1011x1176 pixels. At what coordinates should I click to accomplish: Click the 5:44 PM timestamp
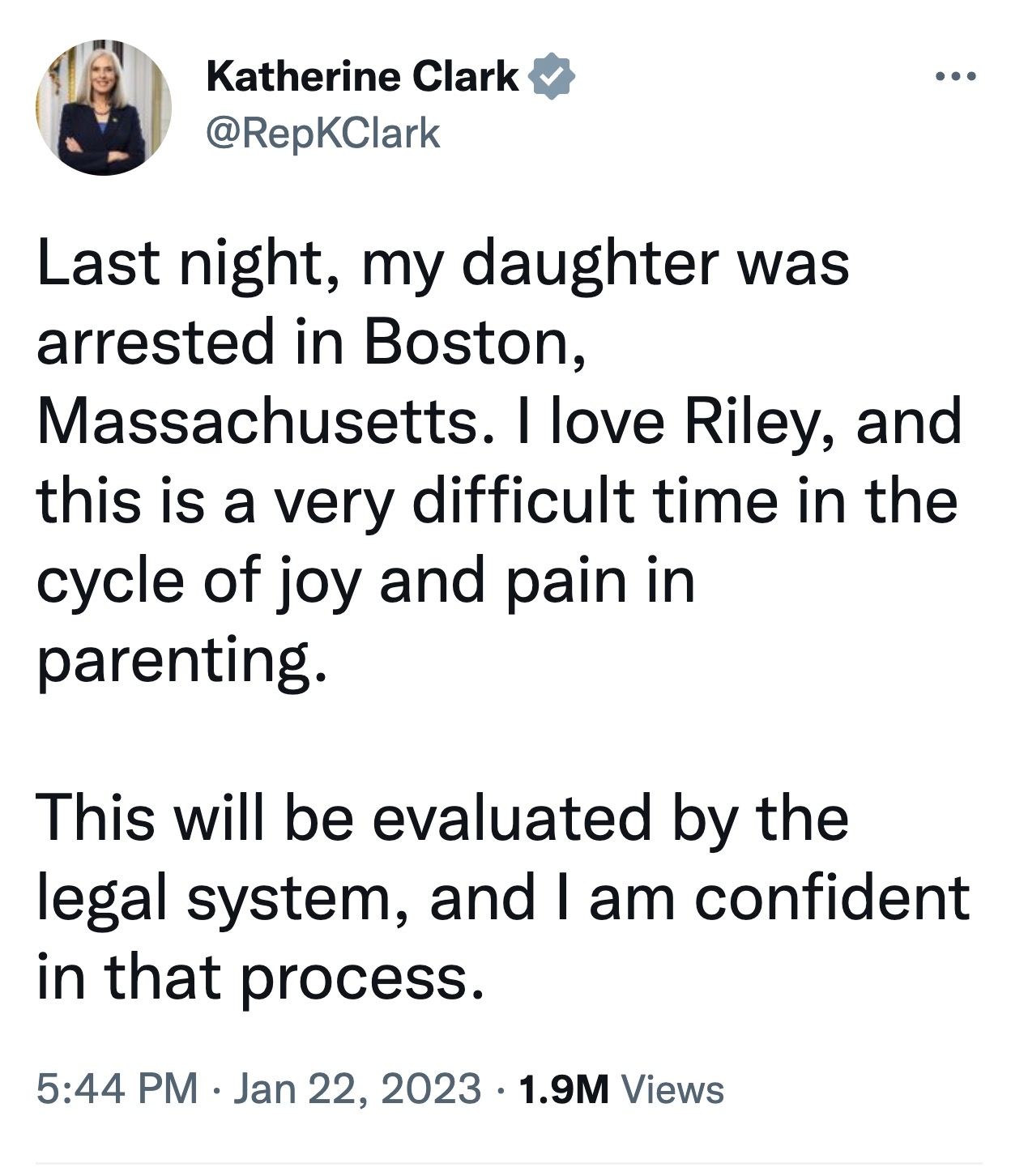pos(117,1088)
